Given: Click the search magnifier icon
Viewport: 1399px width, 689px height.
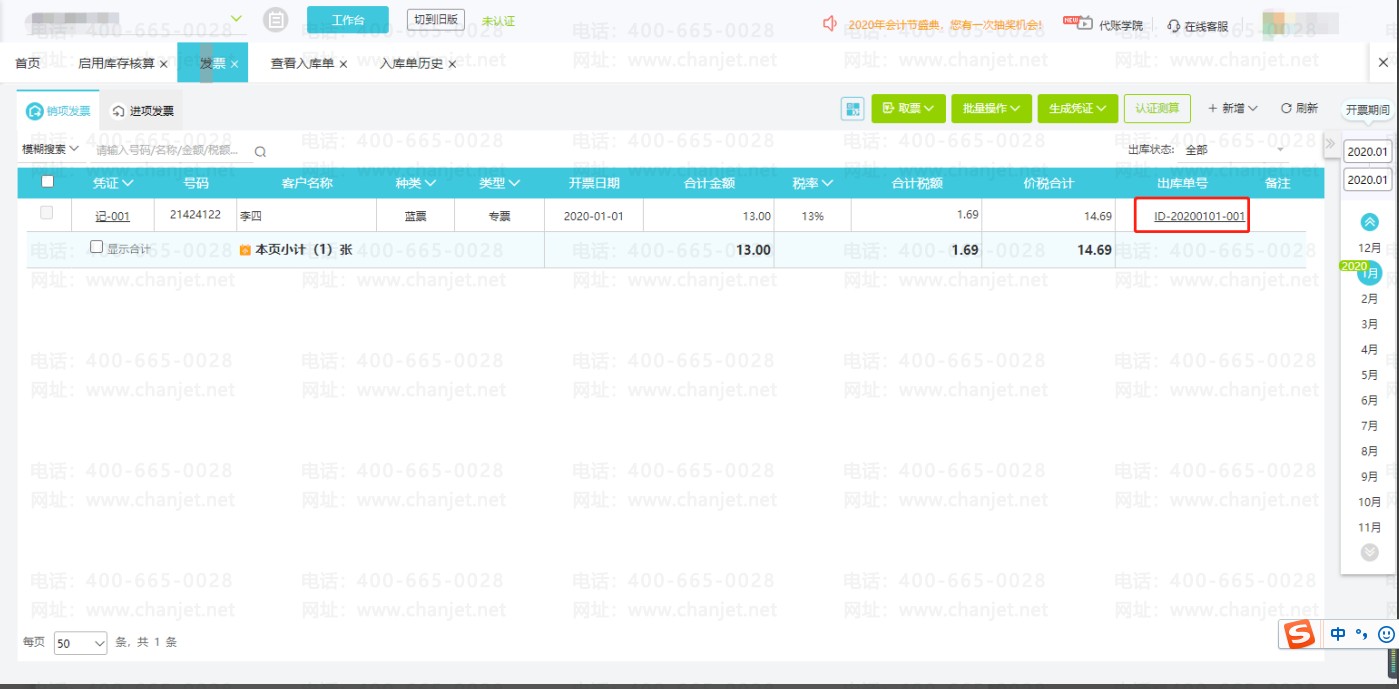Looking at the screenshot, I should pos(260,152).
